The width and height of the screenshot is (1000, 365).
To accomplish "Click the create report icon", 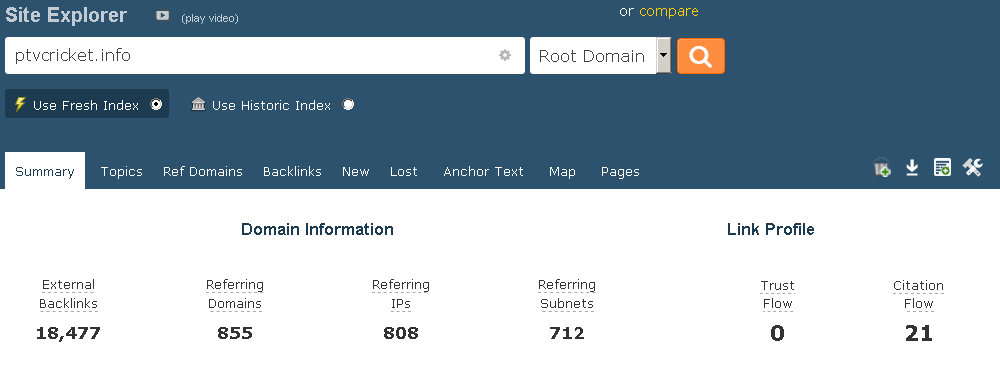I will point(943,168).
